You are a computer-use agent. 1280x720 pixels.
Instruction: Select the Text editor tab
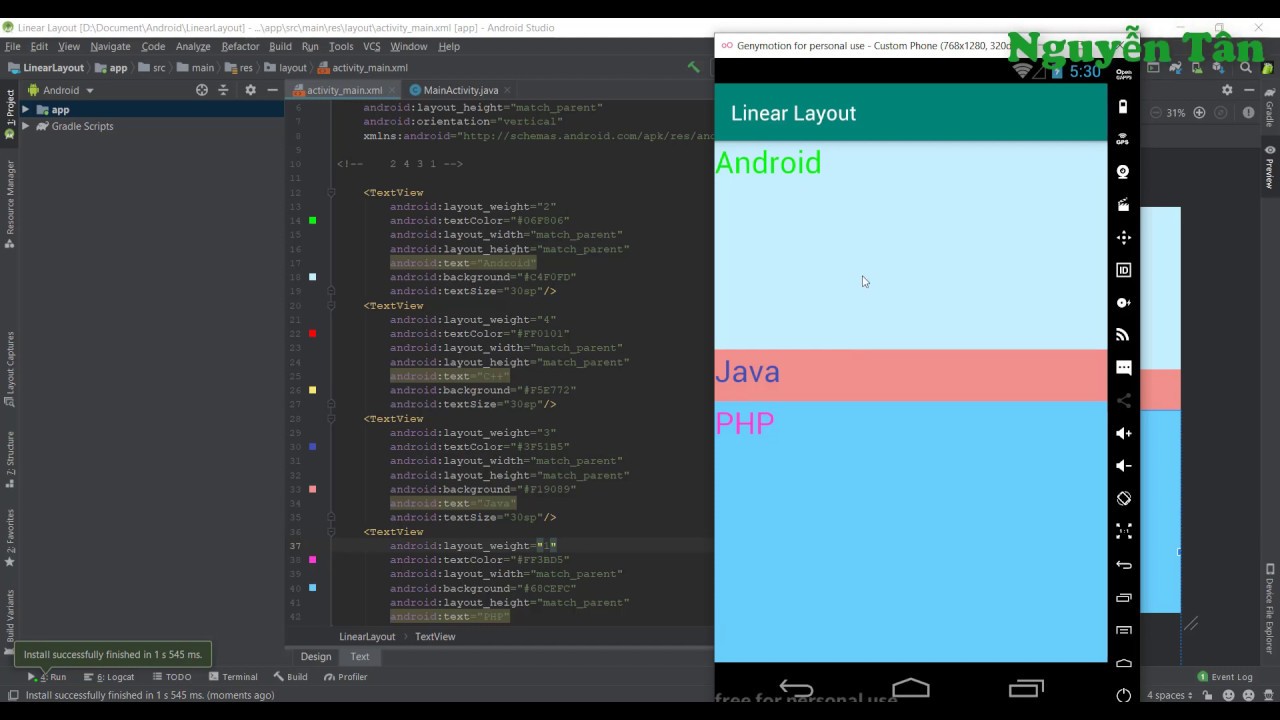click(x=360, y=657)
